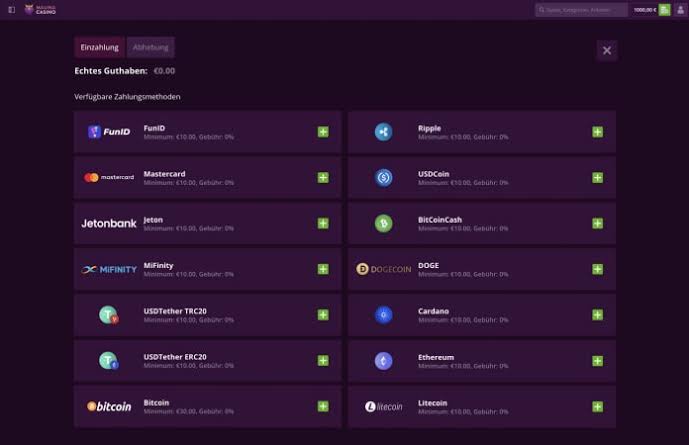Click the Mastercard logo
This screenshot has height=445, width=689.
pos(109,177)
